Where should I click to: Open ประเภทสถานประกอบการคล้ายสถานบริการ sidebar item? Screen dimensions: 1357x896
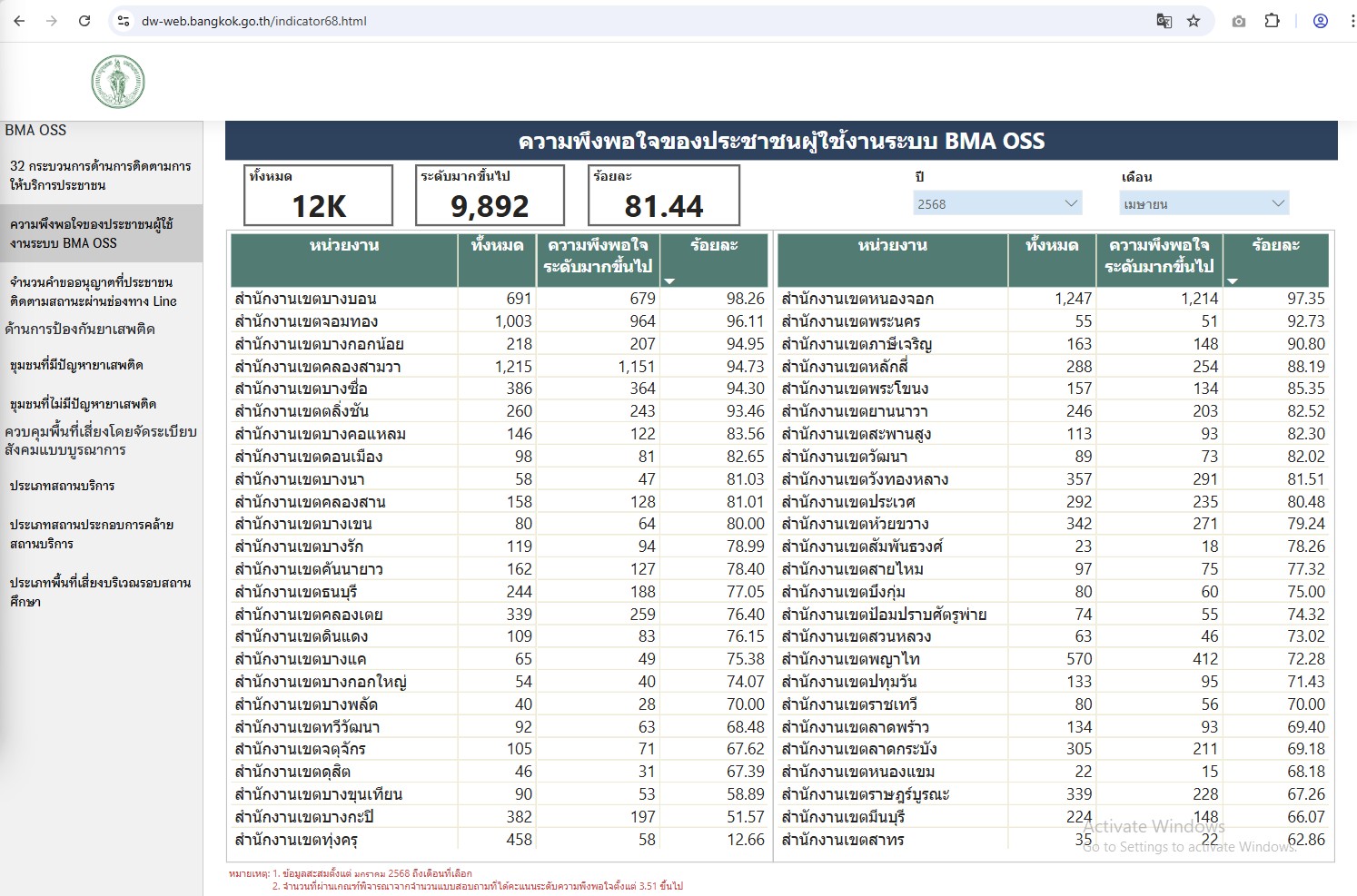(92, 534)
